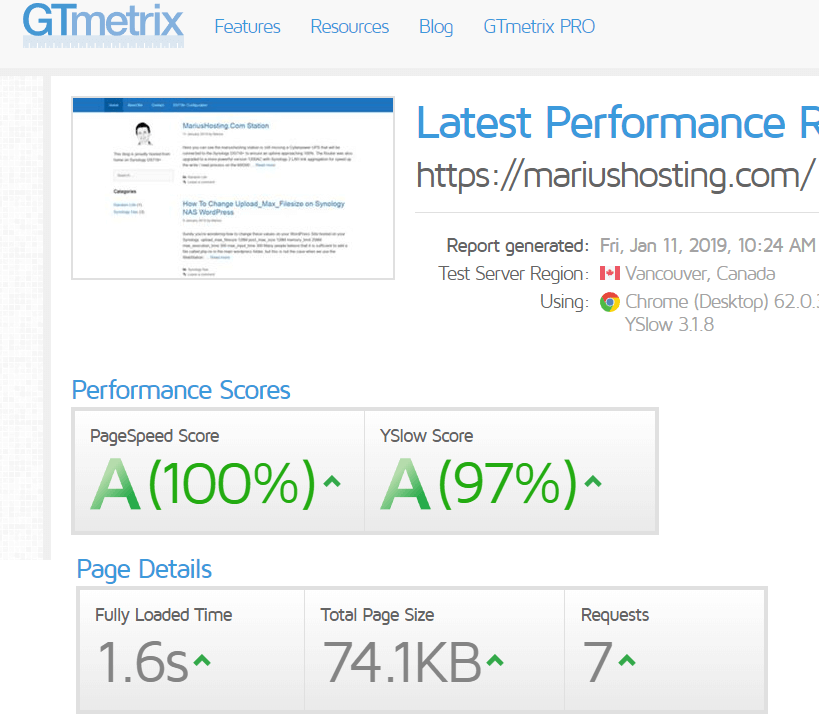
Task: Click the GTmetrix logo
Action: pyautogui.click(x=103, y=25)
